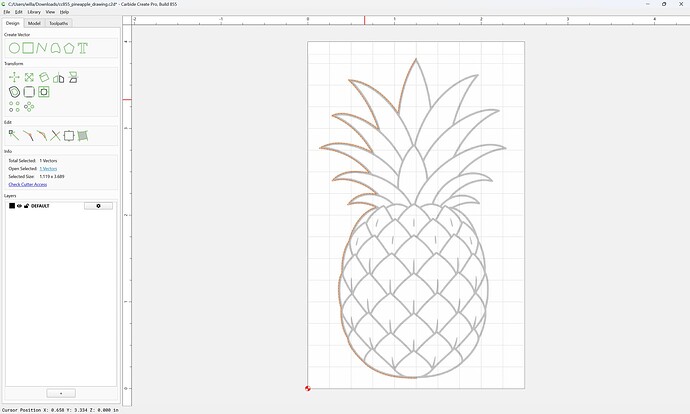Screen dimensions: 690x414
Task: Open the inset rectangle tool
Action: (44, 92)
